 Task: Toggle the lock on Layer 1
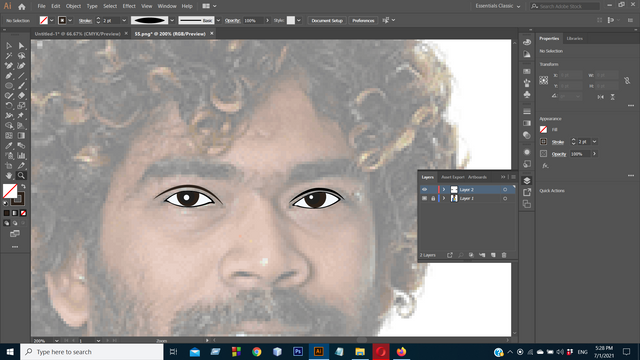pyautogui.click(x=433, y=198)
